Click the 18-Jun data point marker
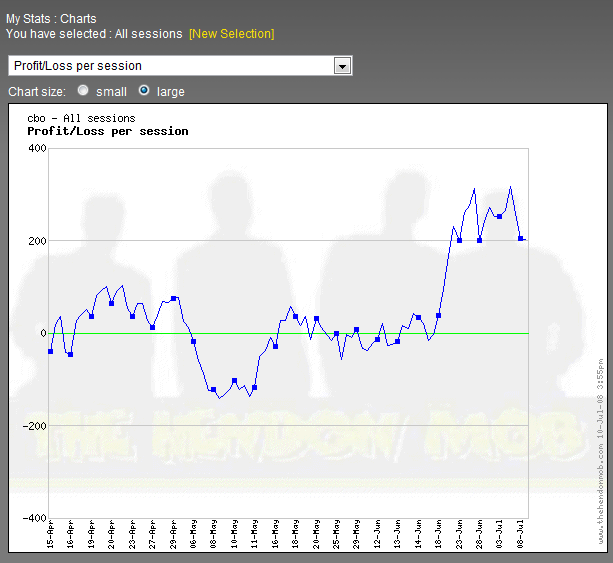 [439, 316]
